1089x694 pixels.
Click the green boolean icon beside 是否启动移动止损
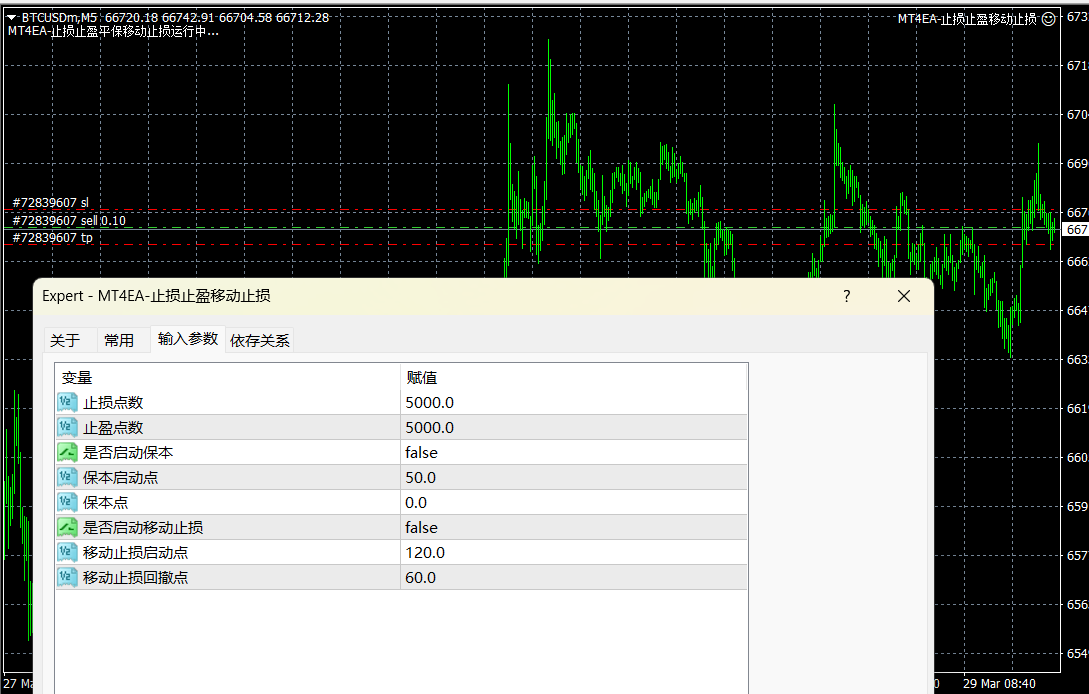click(x=67, y=528)
